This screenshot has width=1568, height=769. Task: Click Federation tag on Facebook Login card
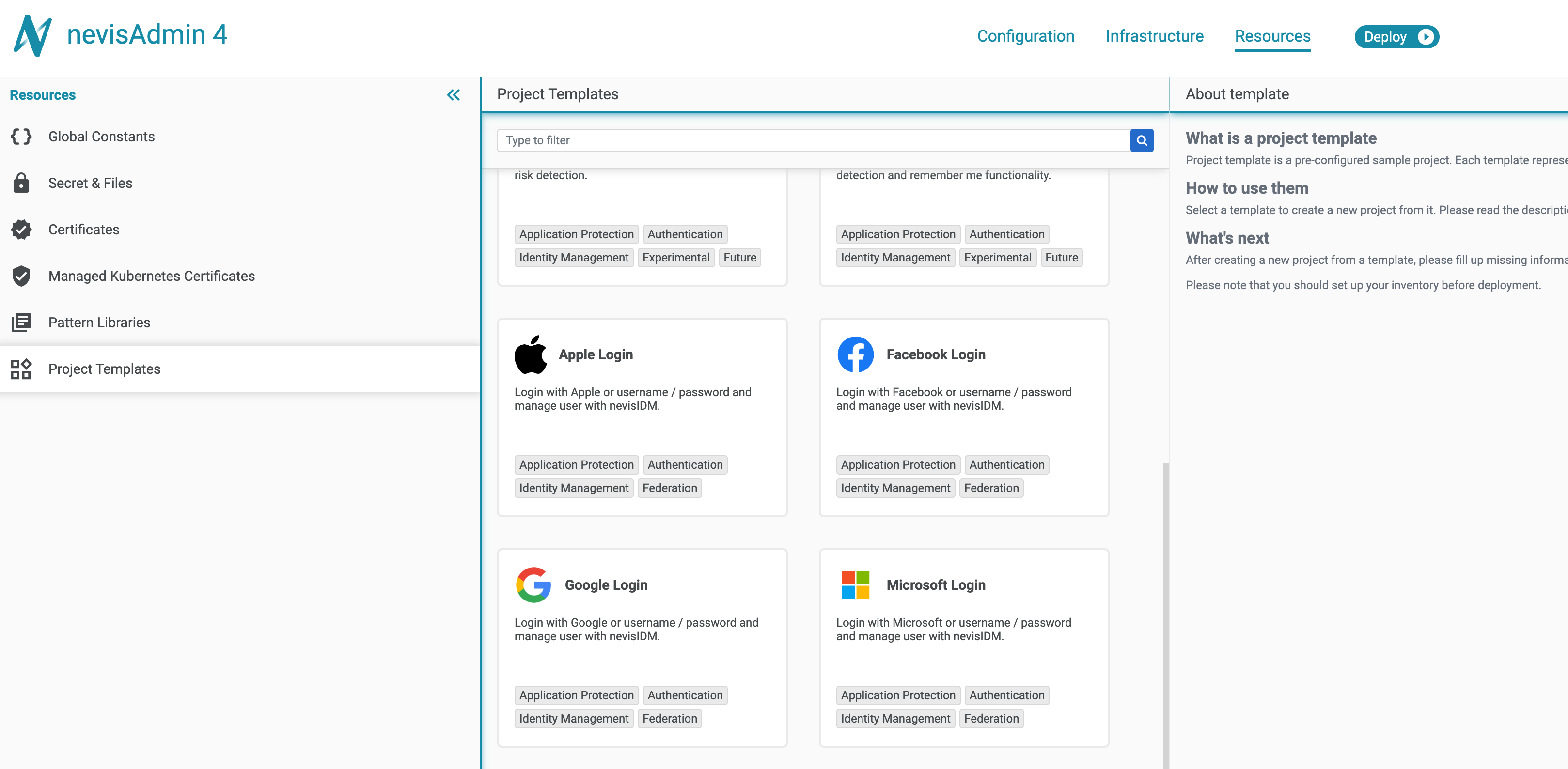tap(991, 488)
